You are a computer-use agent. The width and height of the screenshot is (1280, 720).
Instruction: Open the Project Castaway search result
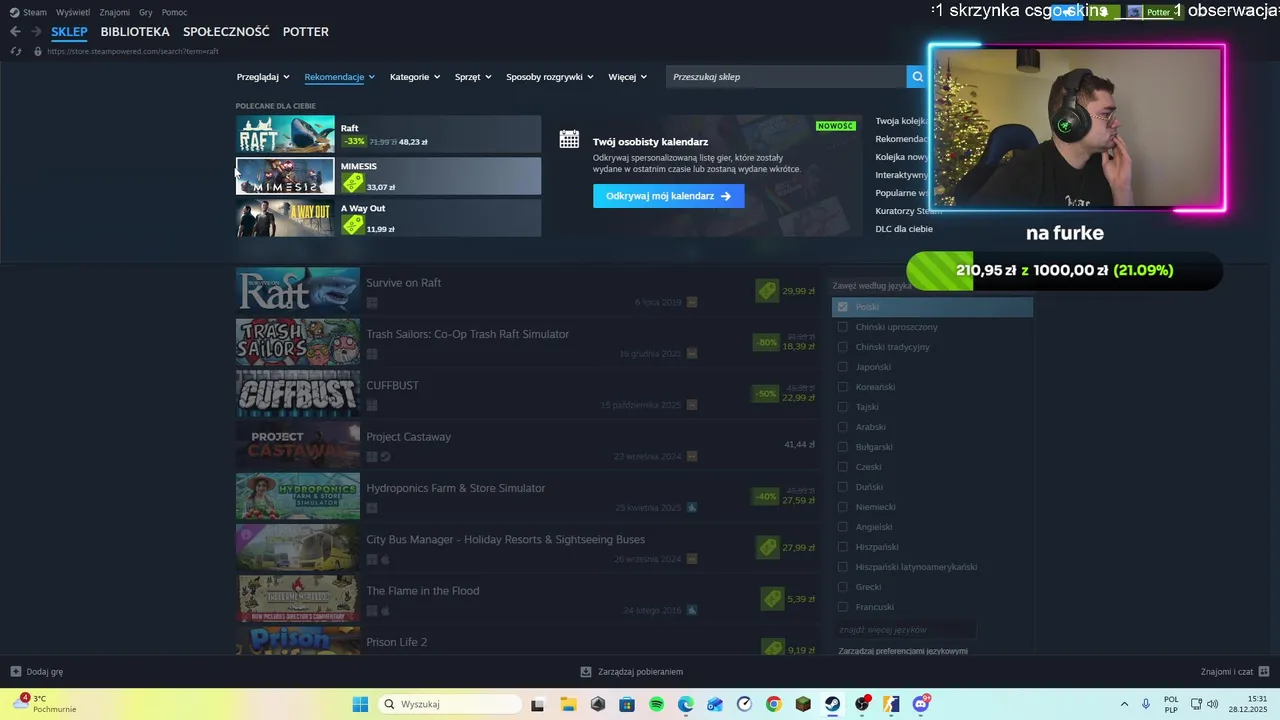527,445
